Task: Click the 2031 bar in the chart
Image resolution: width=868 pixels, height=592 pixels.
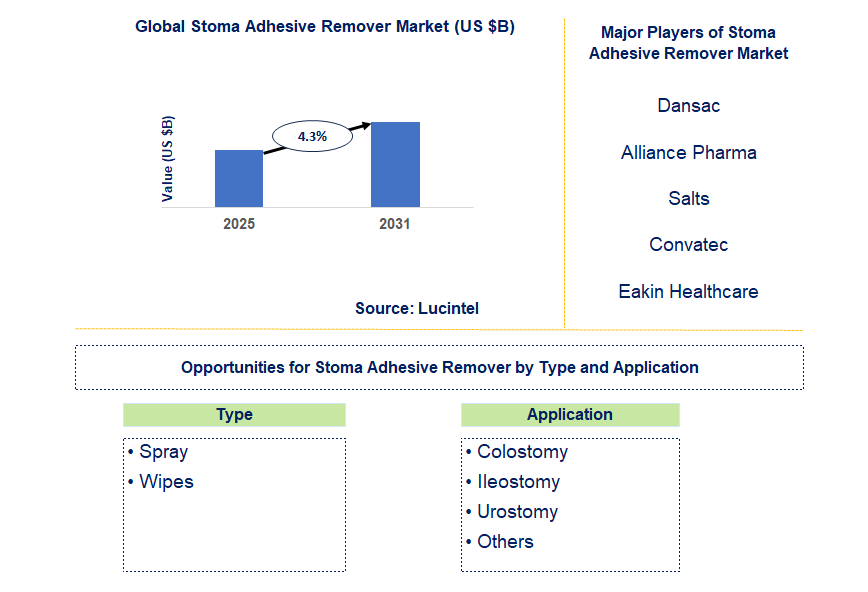Action: tap(395, 164)
